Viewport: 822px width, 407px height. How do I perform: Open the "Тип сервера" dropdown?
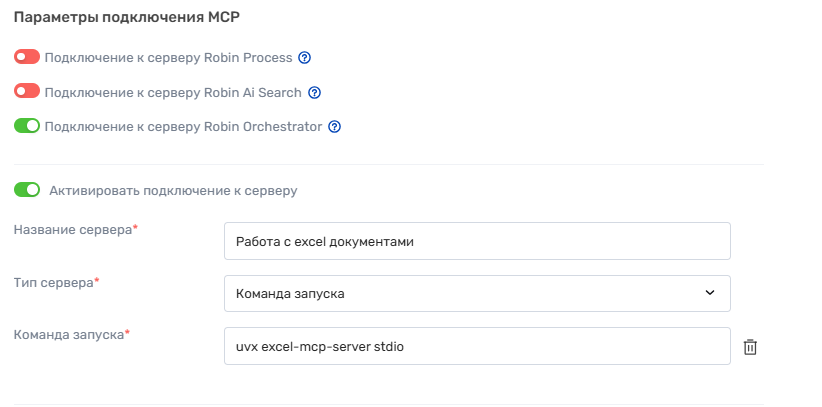pos(477,293)
